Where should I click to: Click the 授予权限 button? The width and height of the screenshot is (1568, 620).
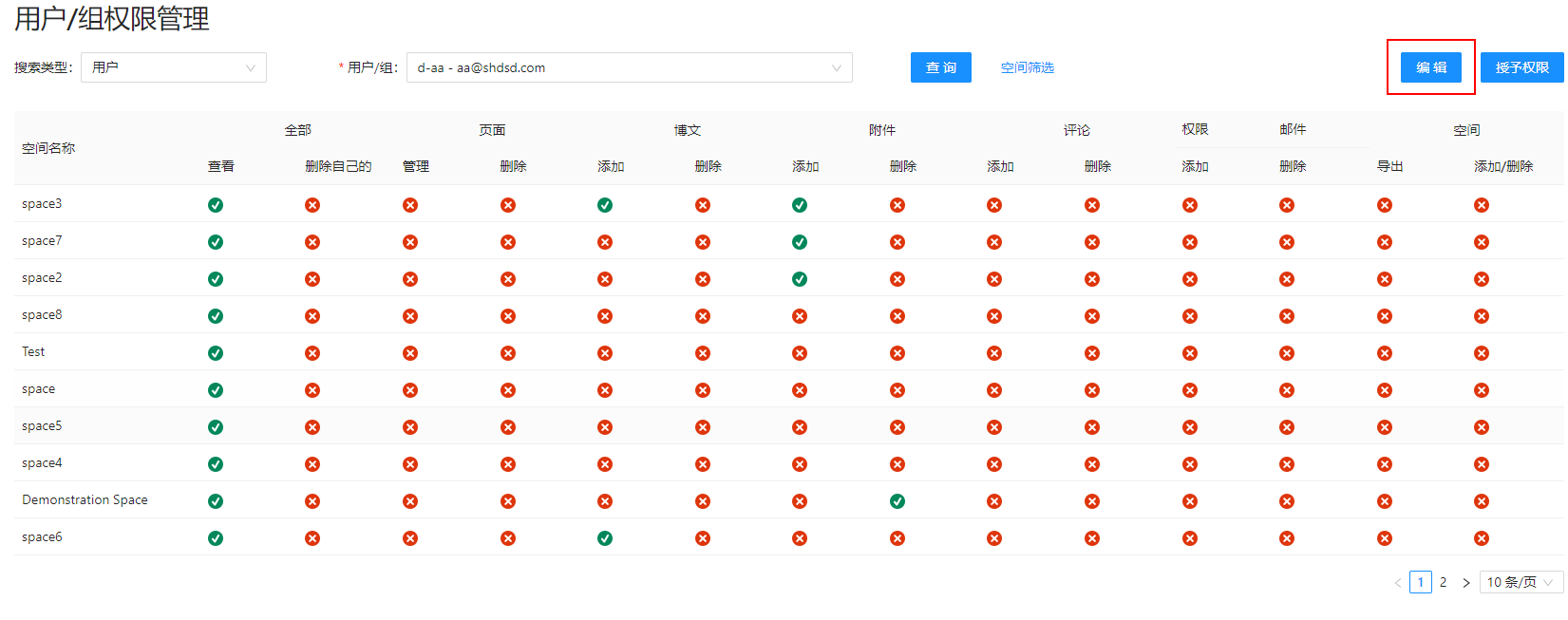(x=1521, y=67)
